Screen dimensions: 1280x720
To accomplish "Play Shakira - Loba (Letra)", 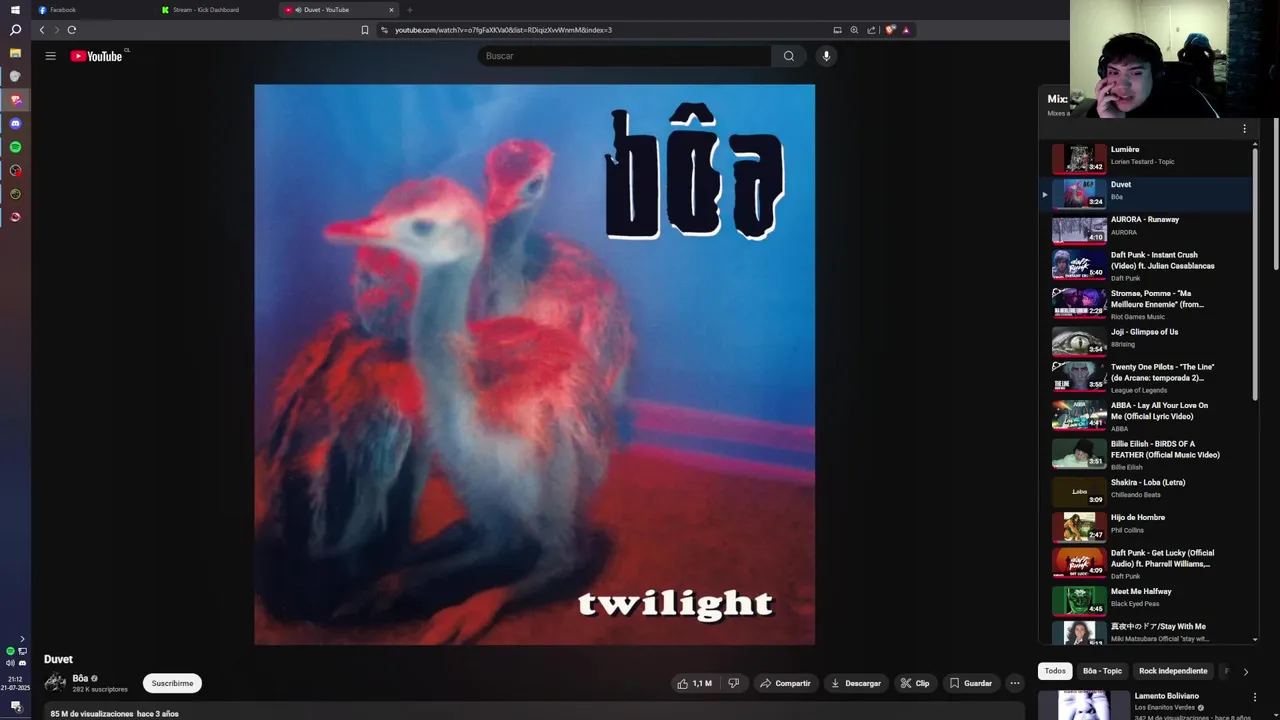I will click(1150, 491).
